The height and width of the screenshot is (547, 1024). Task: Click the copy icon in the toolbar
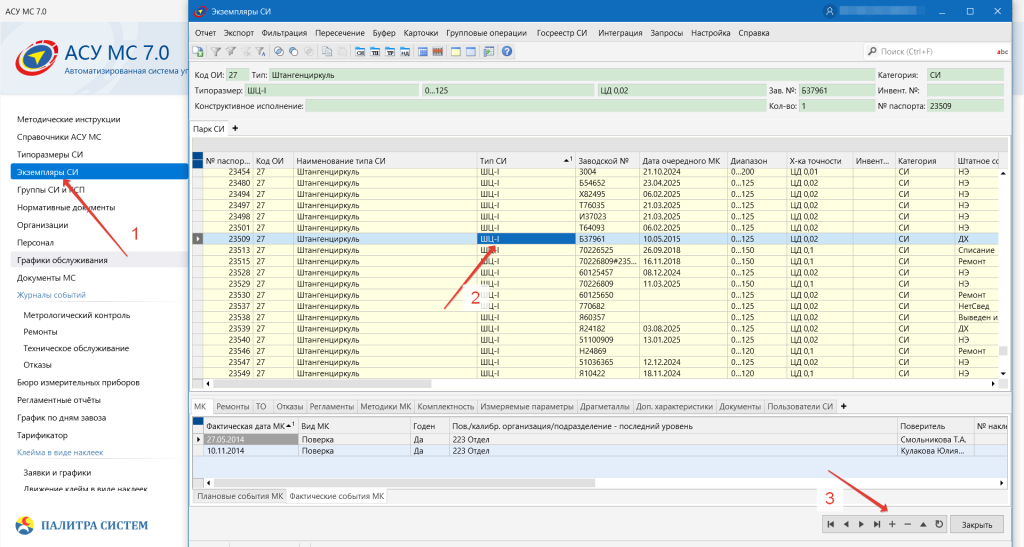327,52
